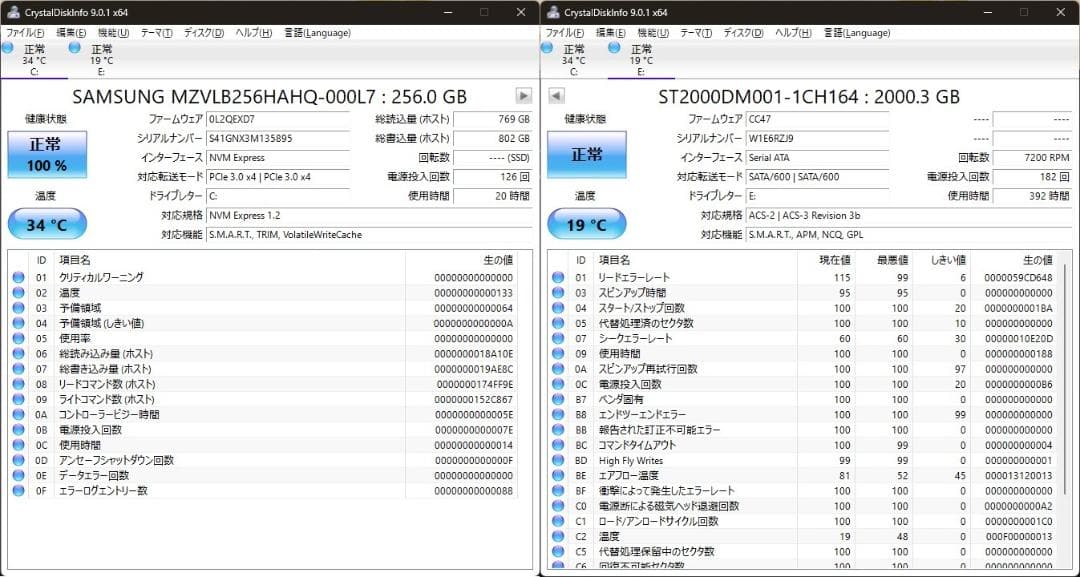Click the blue dot beside エアフロー温度
Image resolution: width=1080 pixels, height=577 pixels.
point(557,476)
